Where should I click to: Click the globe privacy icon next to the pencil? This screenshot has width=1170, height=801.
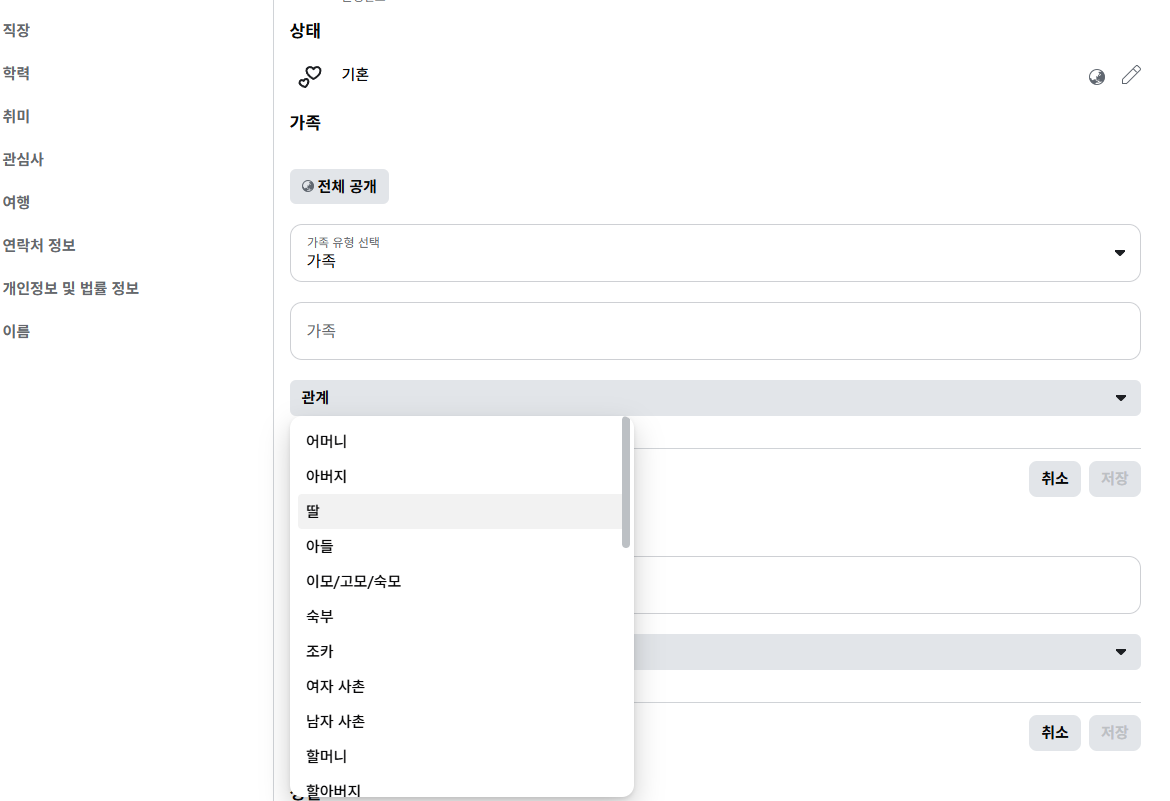(1097, 75)
